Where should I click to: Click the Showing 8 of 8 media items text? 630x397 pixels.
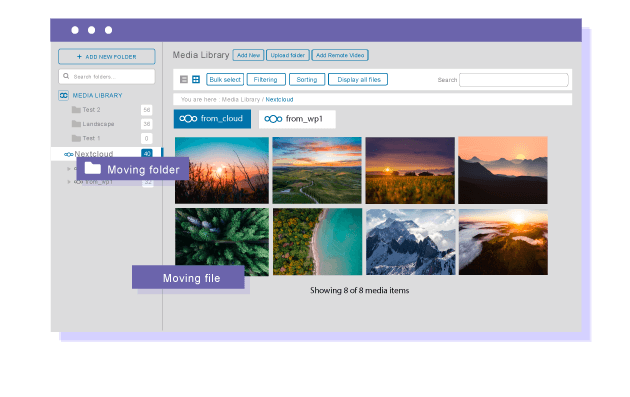(360, 291)
